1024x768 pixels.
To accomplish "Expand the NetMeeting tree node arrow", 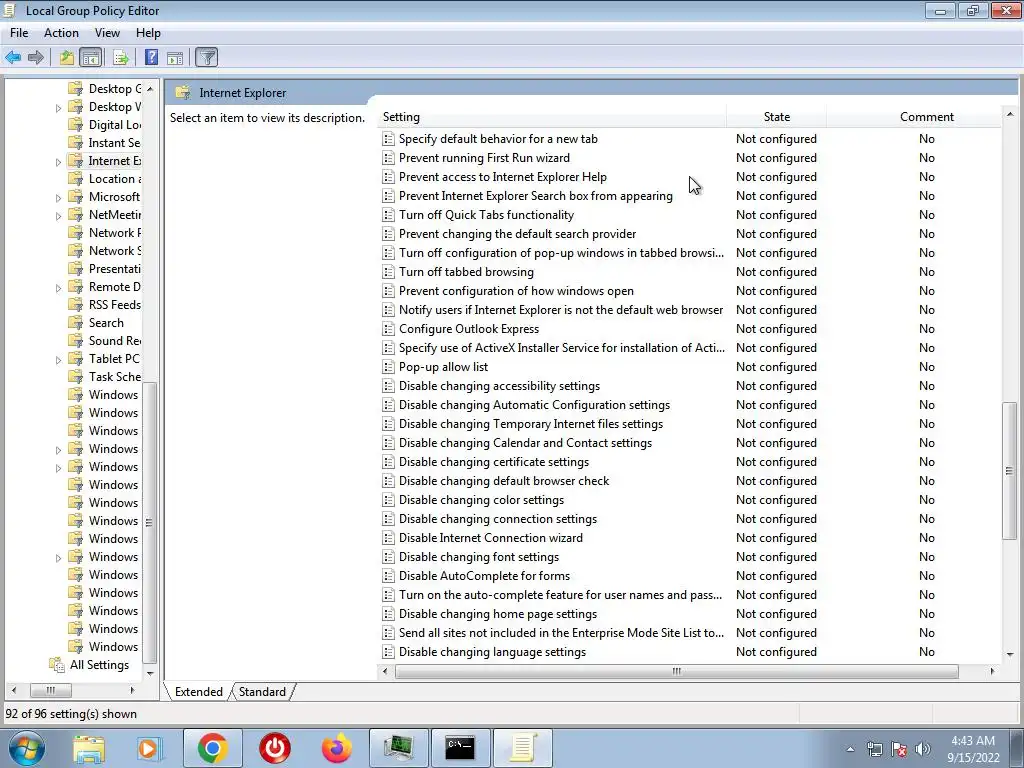I will point(58,216).
